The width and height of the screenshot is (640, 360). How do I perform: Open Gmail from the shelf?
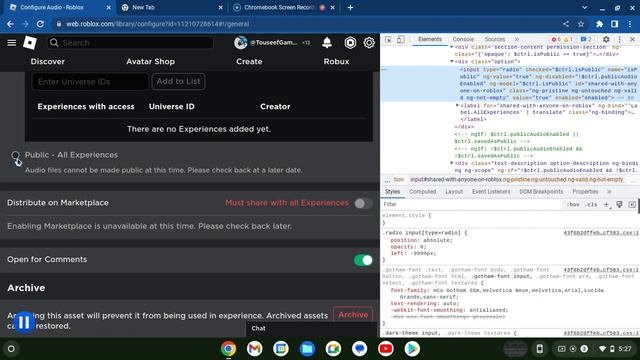point(254,349)
